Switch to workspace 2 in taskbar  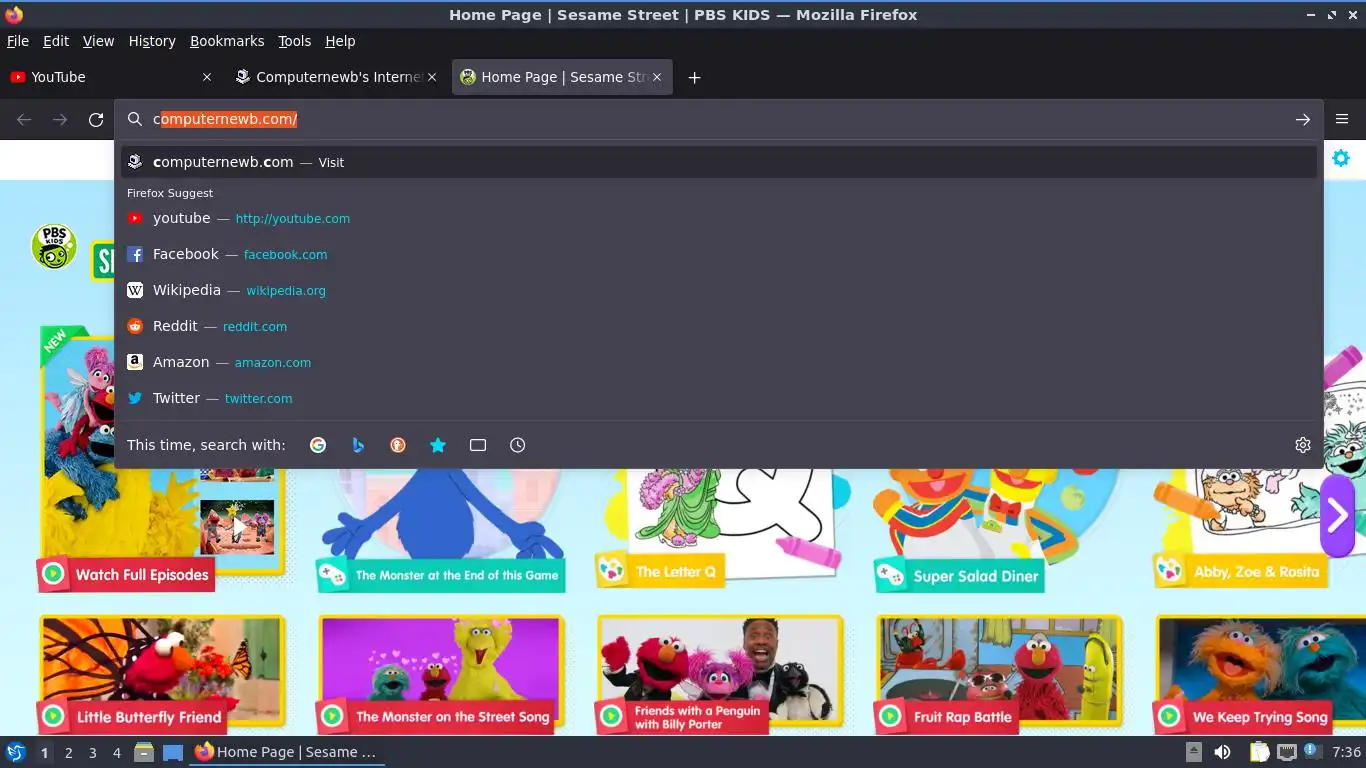pyautogui.click(x=68, y=752)
